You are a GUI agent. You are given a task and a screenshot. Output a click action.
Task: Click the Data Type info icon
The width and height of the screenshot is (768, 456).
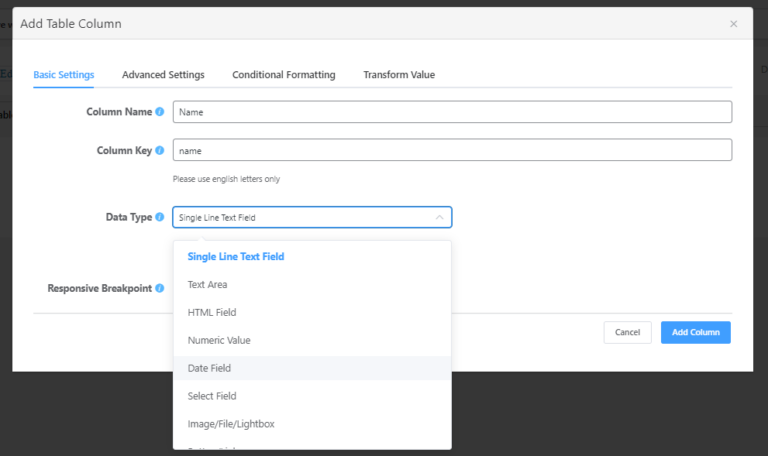pos(160,217)
